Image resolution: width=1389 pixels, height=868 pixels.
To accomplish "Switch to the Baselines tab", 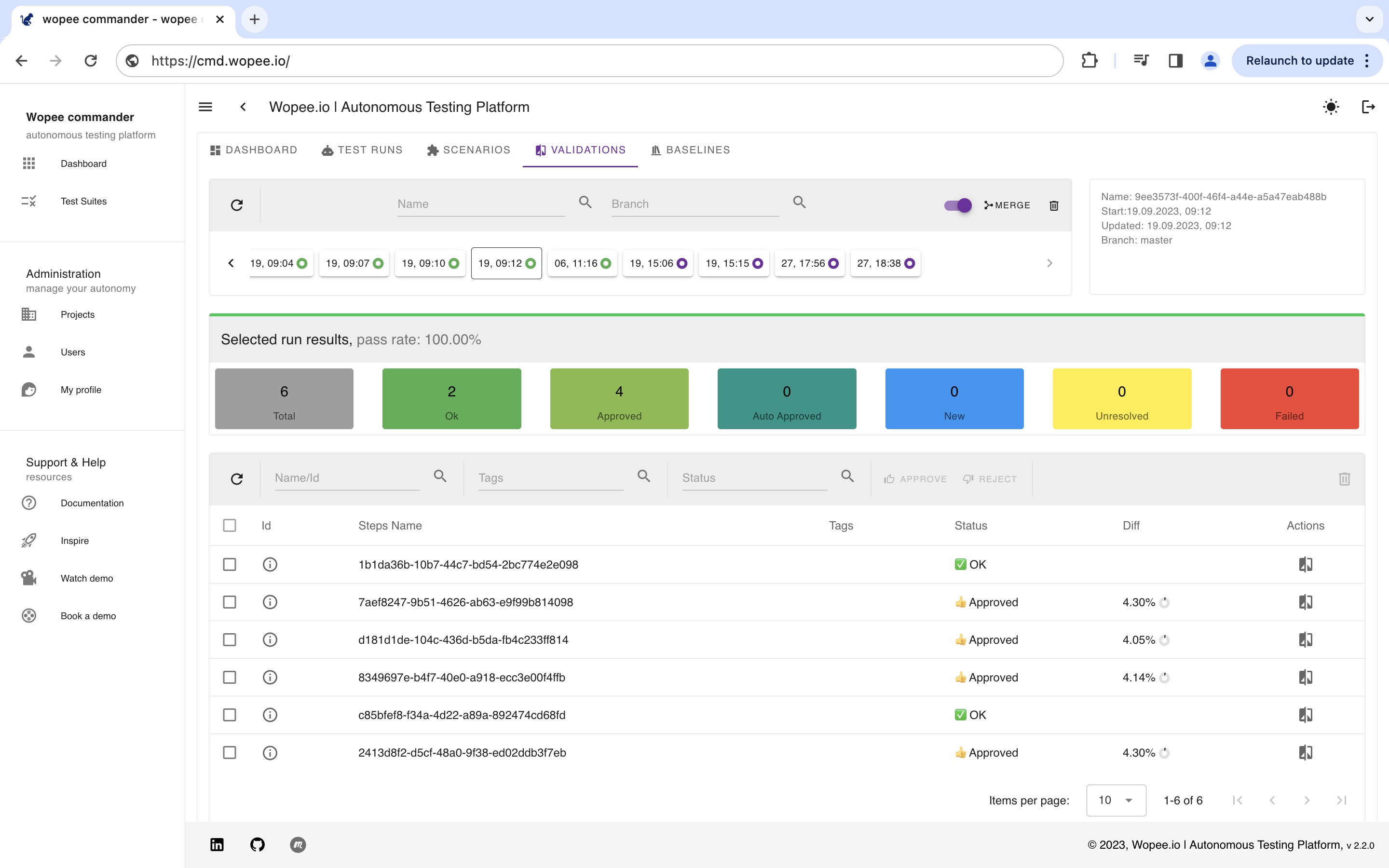I will pyautogui.click(x=691, y=150).
